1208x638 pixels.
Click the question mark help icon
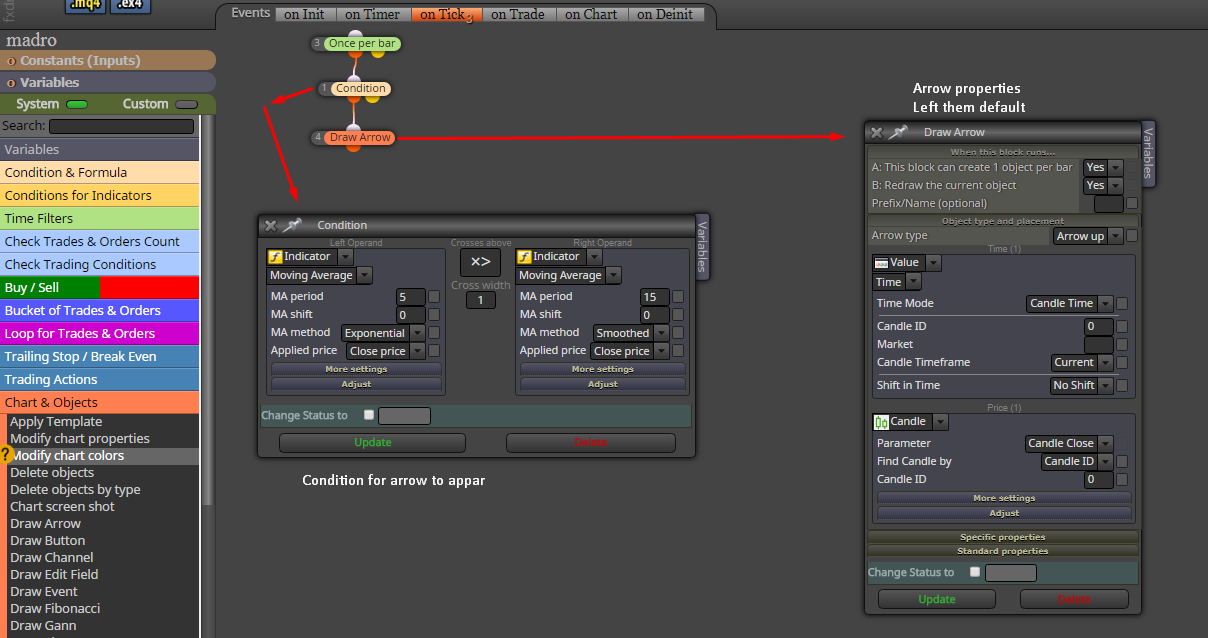coord(5,455)
